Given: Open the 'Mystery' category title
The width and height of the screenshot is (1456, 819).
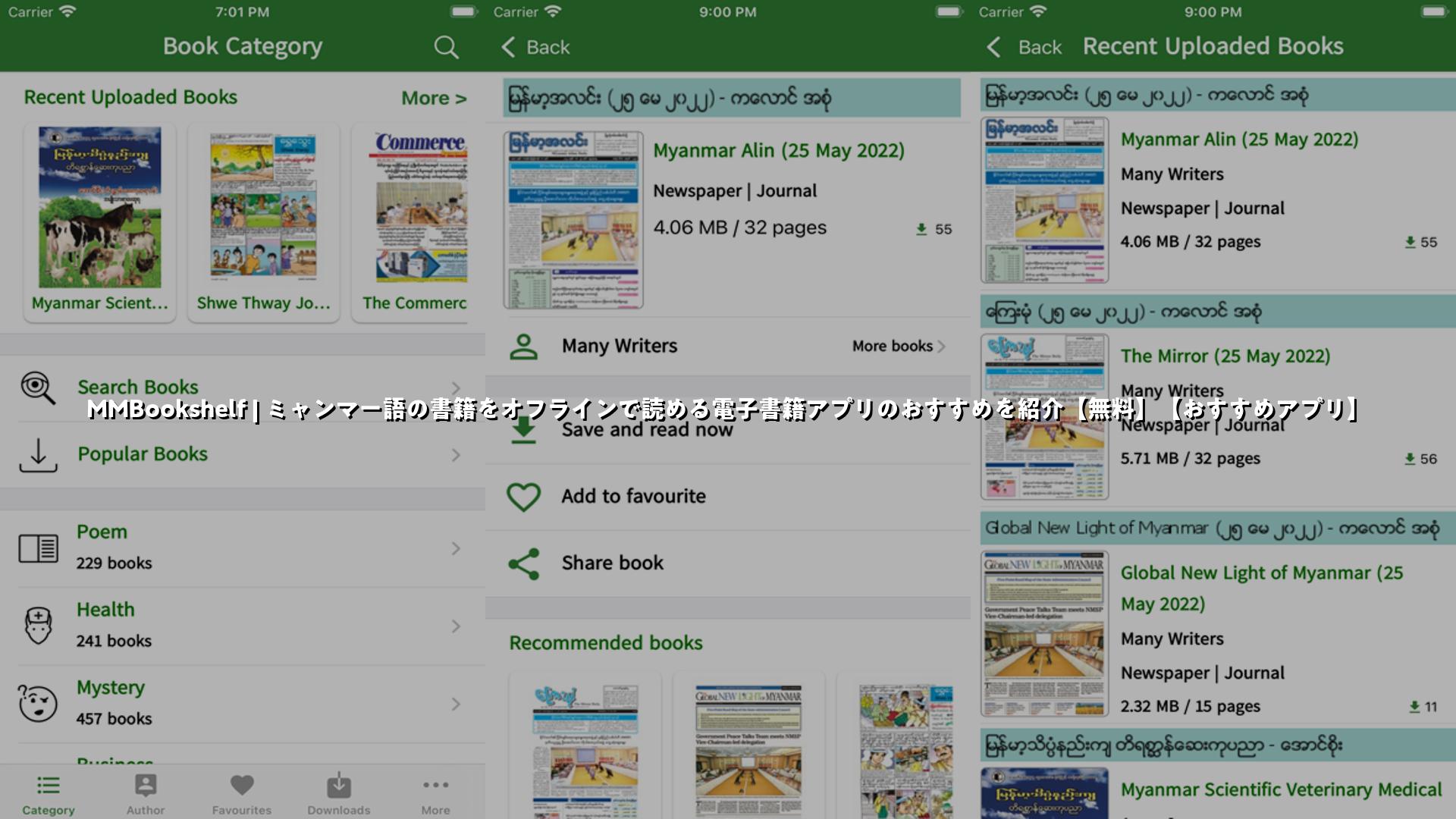Looking at the screenshot, I should tap(111, 688).
